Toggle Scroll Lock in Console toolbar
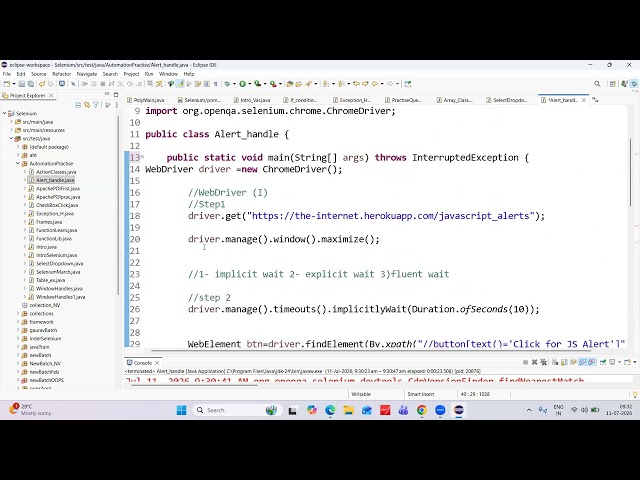This screenshot has width=640, height=480. [564, 362]
